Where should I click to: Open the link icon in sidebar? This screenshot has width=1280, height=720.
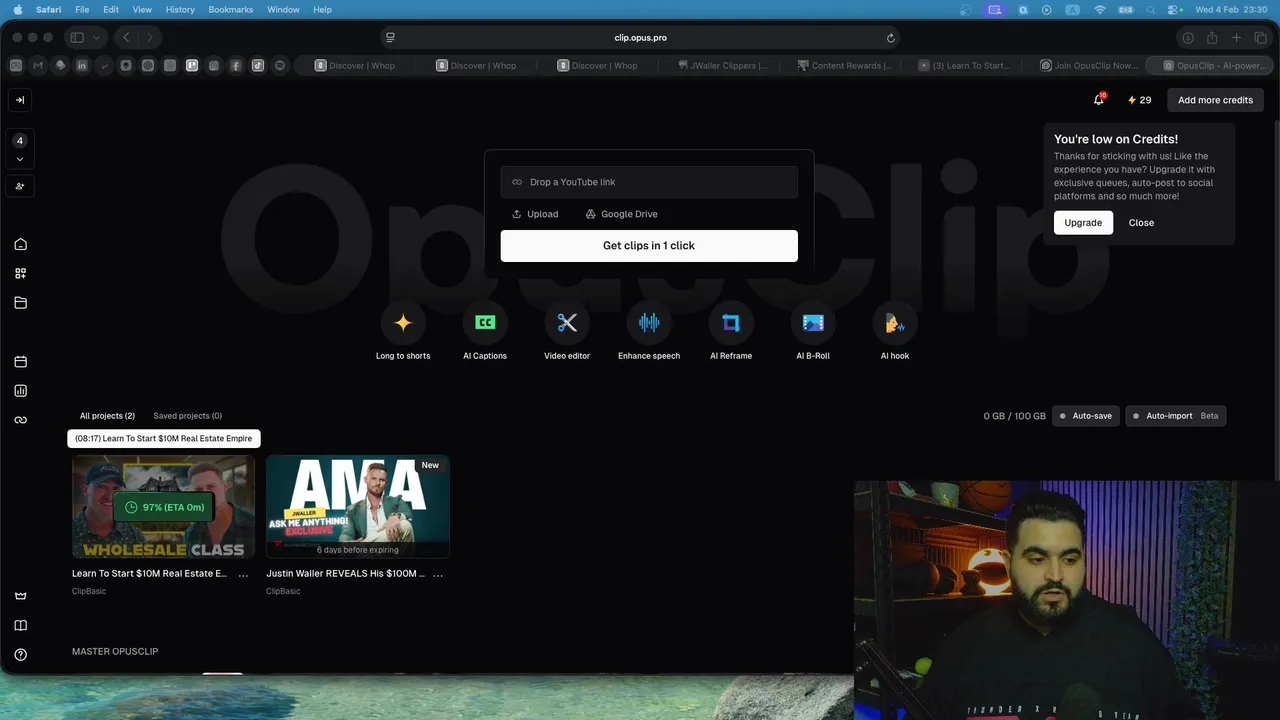[x=20, y=420]
